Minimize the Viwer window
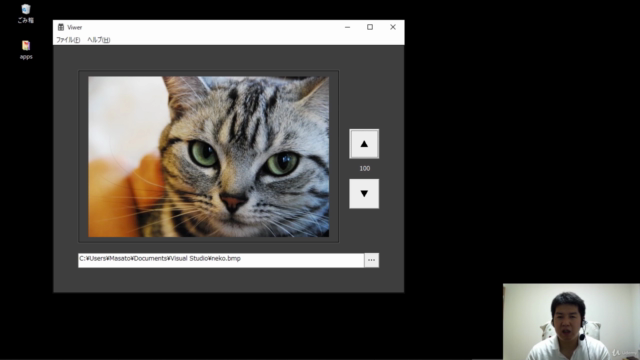Screen dimensions: 640x360 (347, 27)
